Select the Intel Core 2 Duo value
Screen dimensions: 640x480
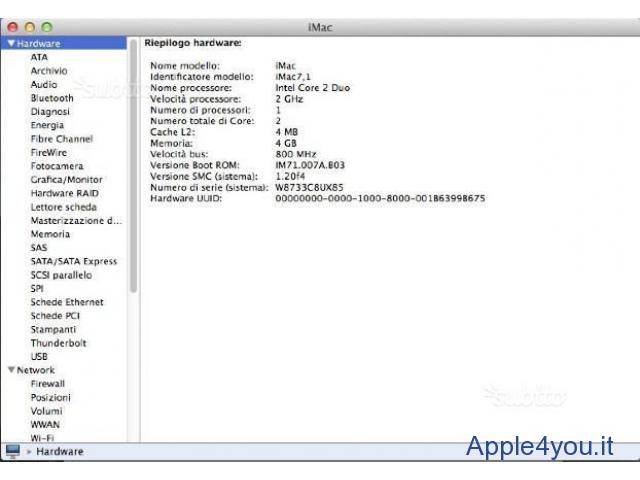[x=313, y=88]
